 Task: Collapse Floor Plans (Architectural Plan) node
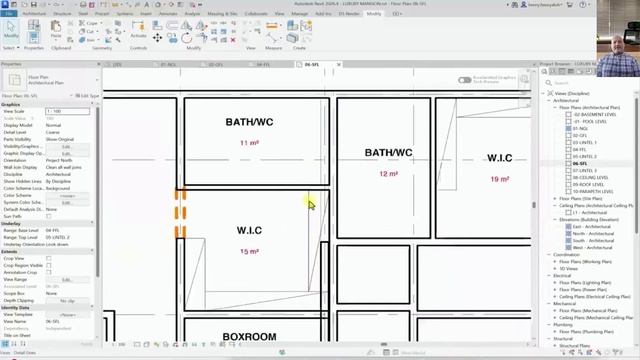click(555, 107)
